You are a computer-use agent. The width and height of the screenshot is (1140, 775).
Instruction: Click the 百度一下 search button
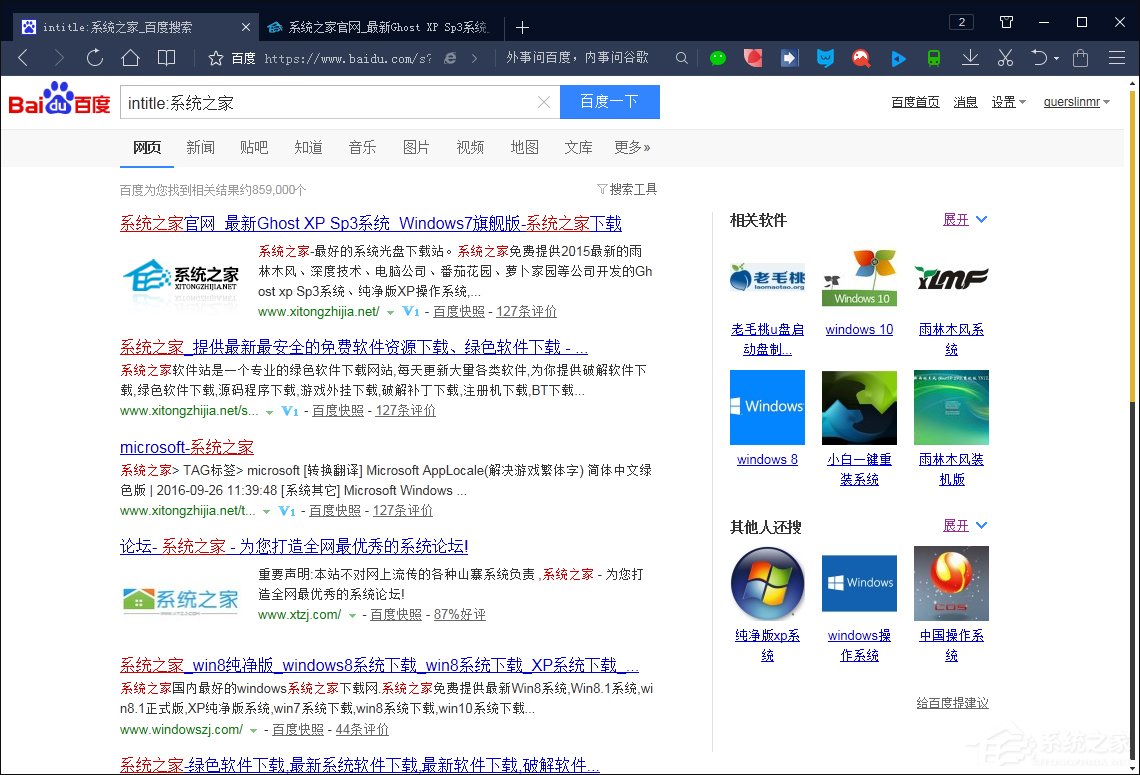coord(610,102)
